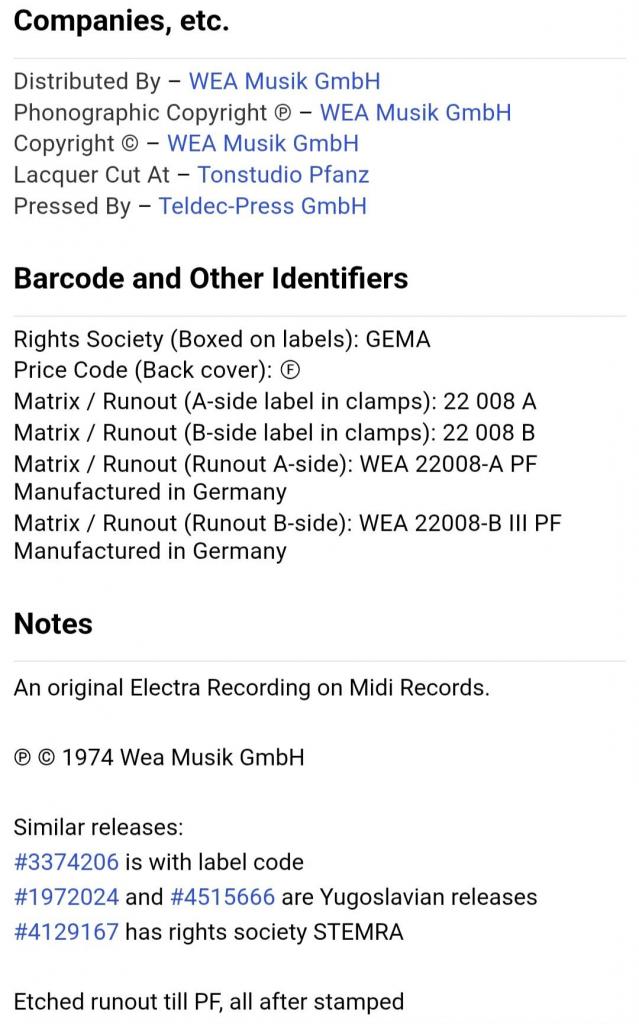The height and width of the screenshot is (1024, 639).
Task: Open STEMRA release #4129167
Action: (x=66, y=931)
